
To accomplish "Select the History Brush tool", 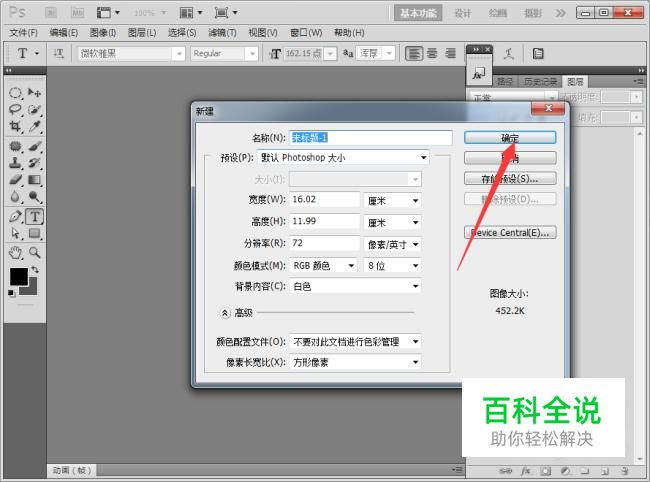I will (34, 163).
